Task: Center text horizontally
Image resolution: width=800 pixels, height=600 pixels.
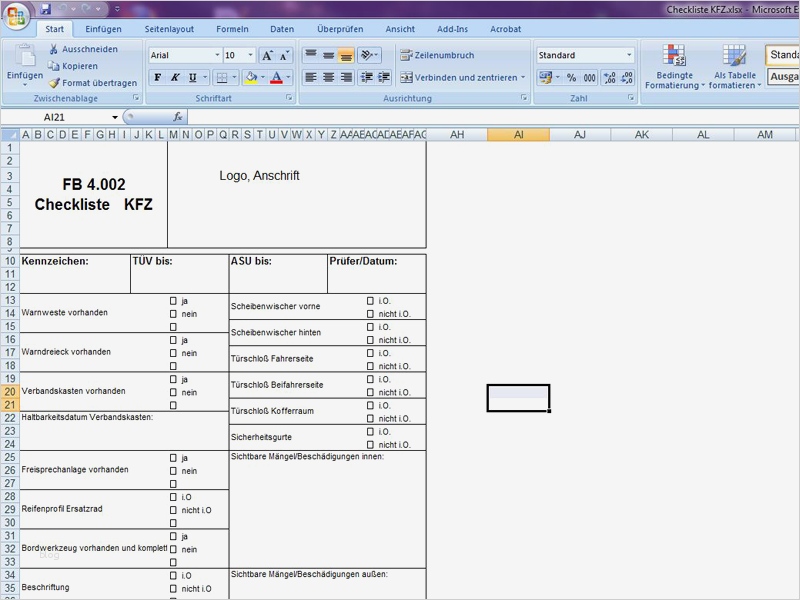Action: click(329, 78)
